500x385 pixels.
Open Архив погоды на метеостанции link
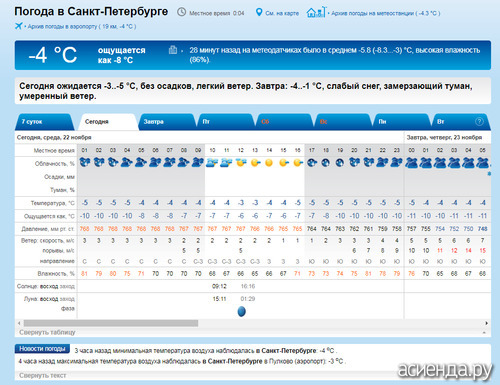[385, 13]
